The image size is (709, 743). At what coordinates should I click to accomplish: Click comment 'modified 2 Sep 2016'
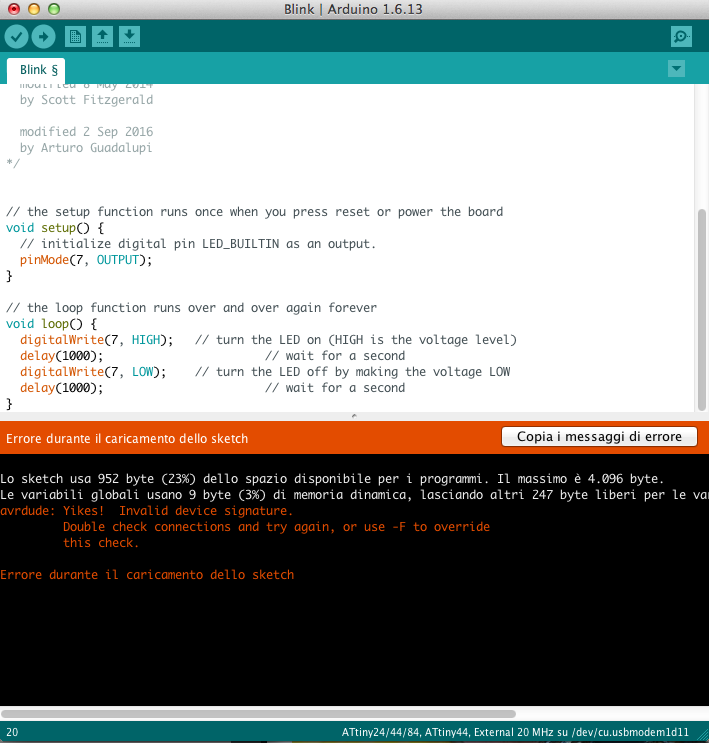pyautogui.click(x=86, y=132)
